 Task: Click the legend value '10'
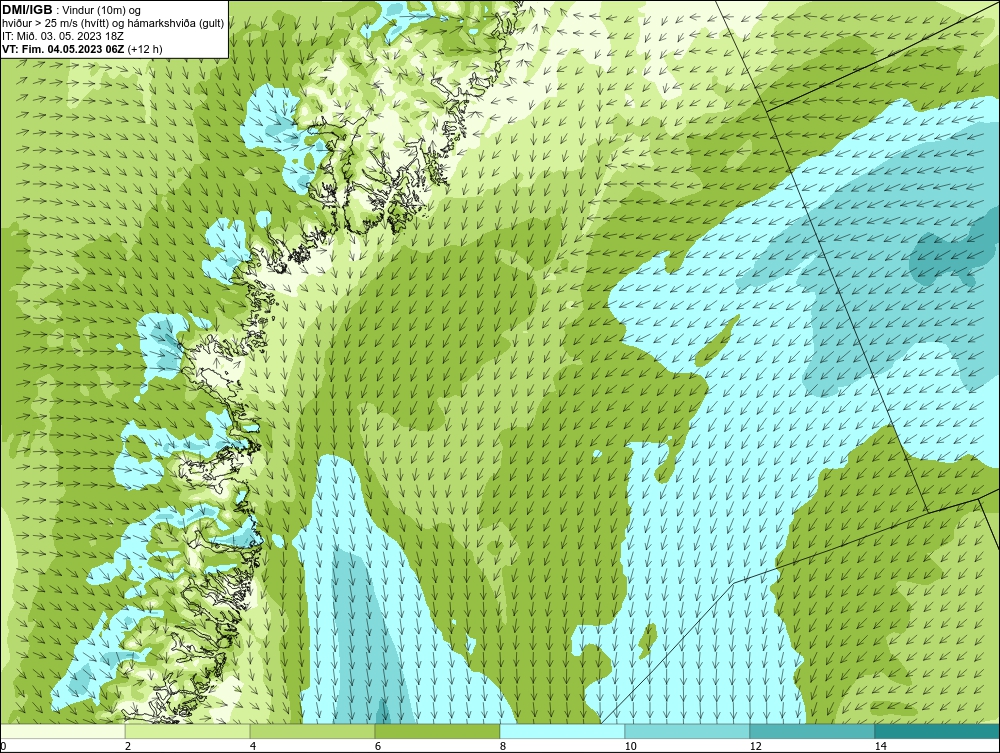pyautogui.click(x=630, y=746)
